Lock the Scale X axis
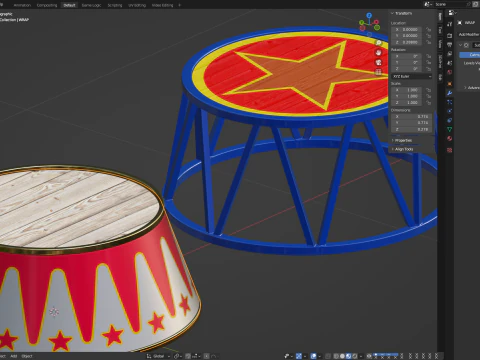This screenshot has height=360, width=480. (429, 90)
